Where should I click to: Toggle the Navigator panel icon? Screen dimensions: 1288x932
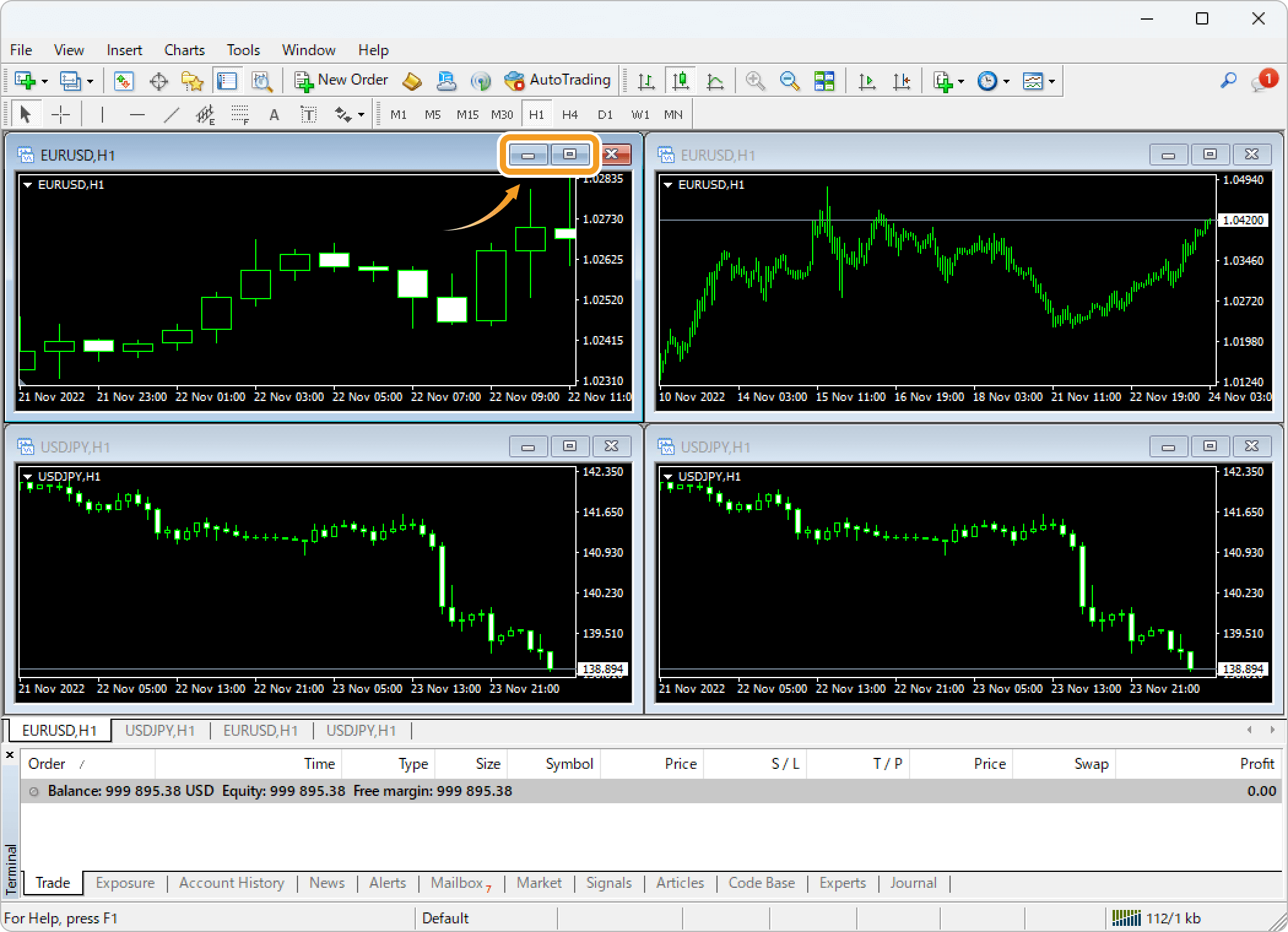[193, 81]
